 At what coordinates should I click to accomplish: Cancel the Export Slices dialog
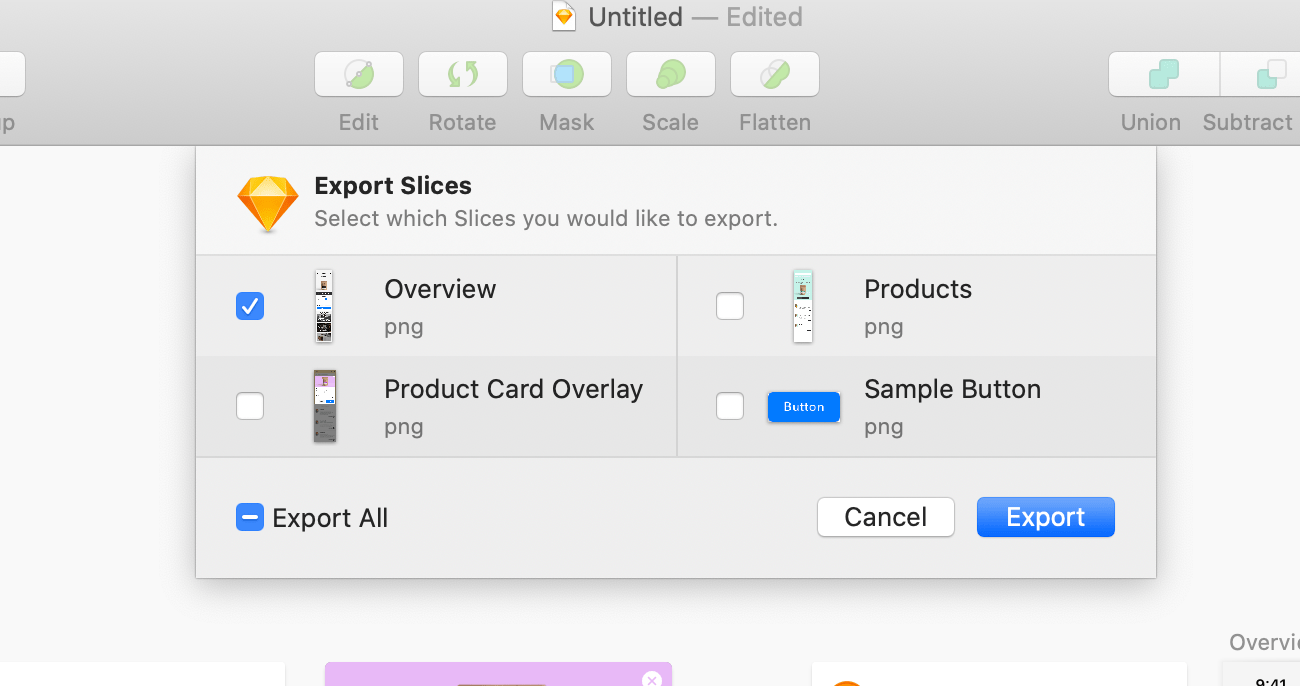(x=885, y=517)
